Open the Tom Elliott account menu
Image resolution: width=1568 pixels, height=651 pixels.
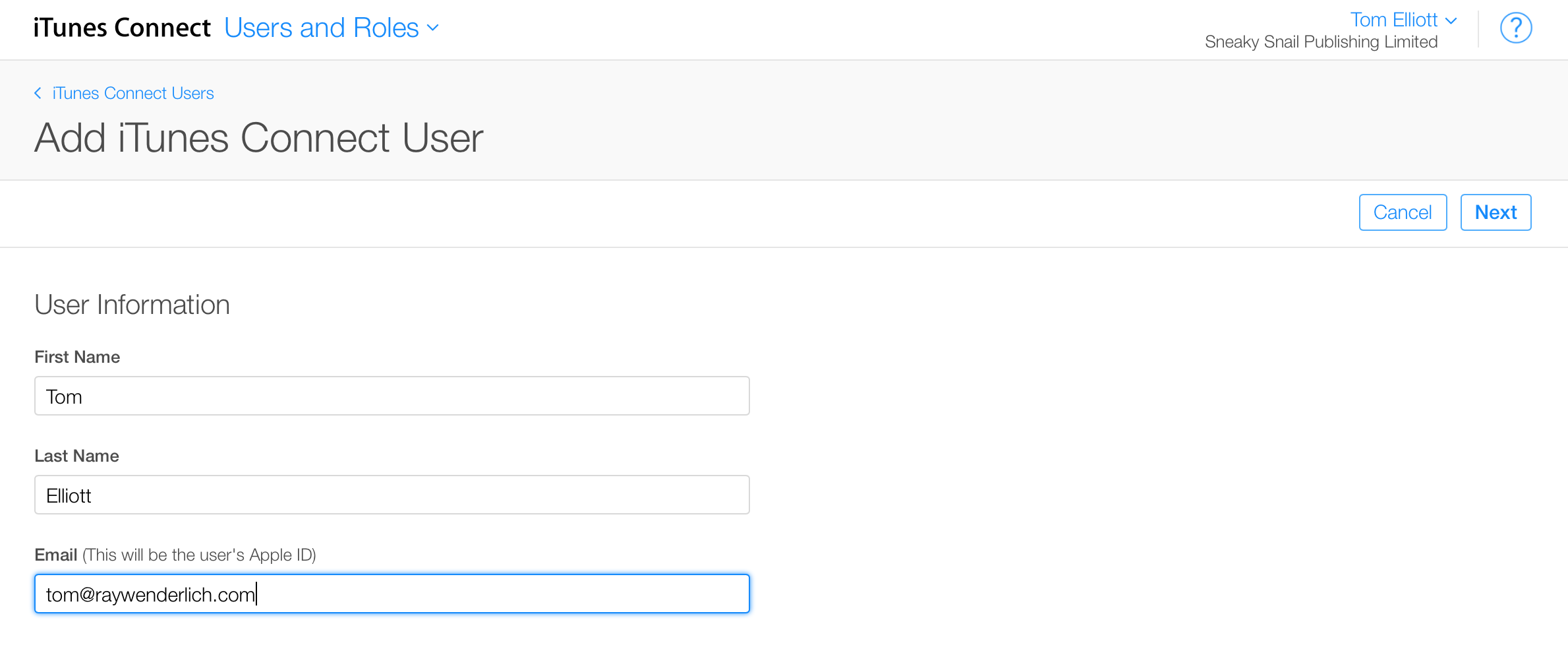tap(1393, 20)
